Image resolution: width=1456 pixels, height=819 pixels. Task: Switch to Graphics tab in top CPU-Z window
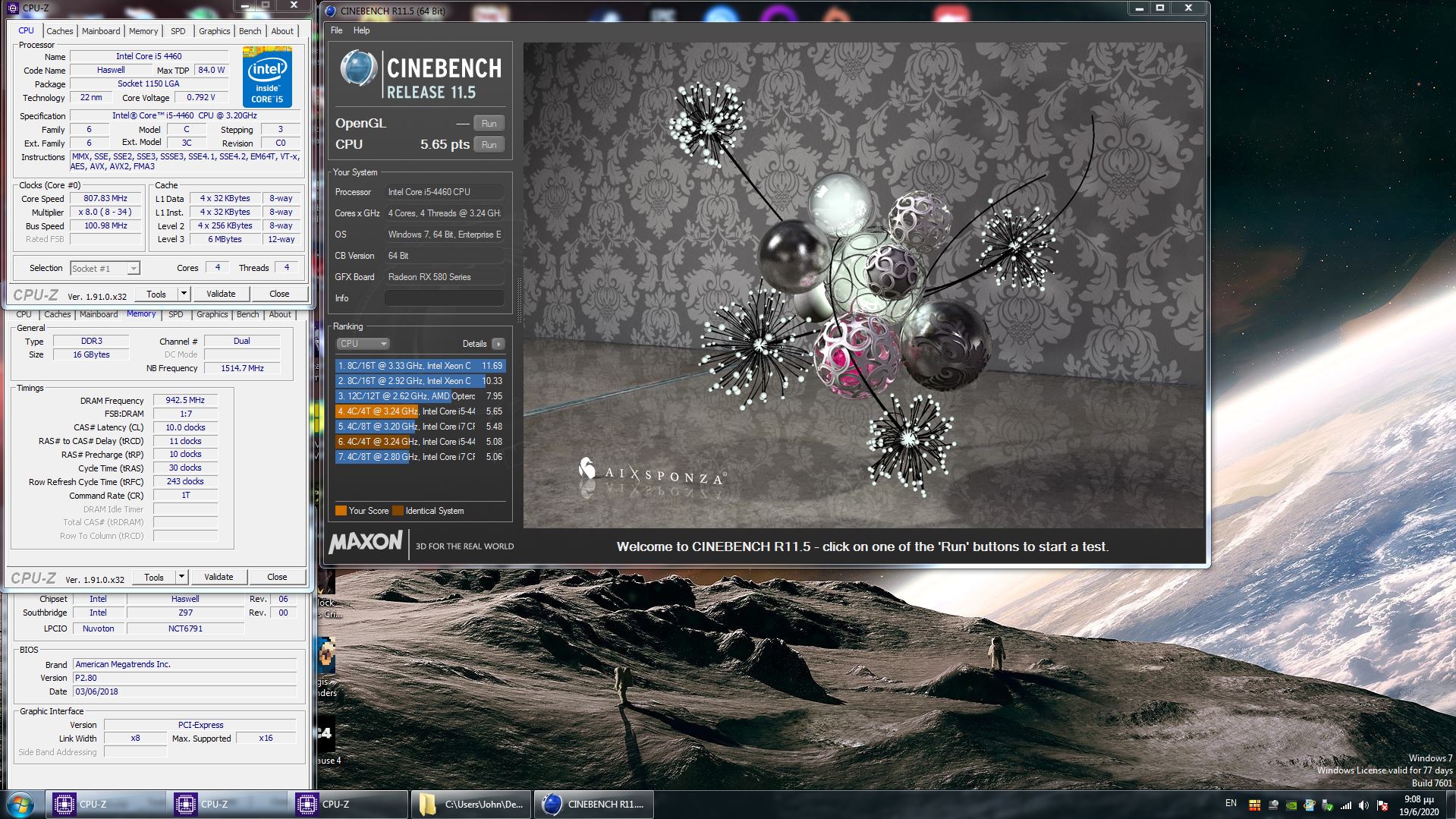[214, 31]
